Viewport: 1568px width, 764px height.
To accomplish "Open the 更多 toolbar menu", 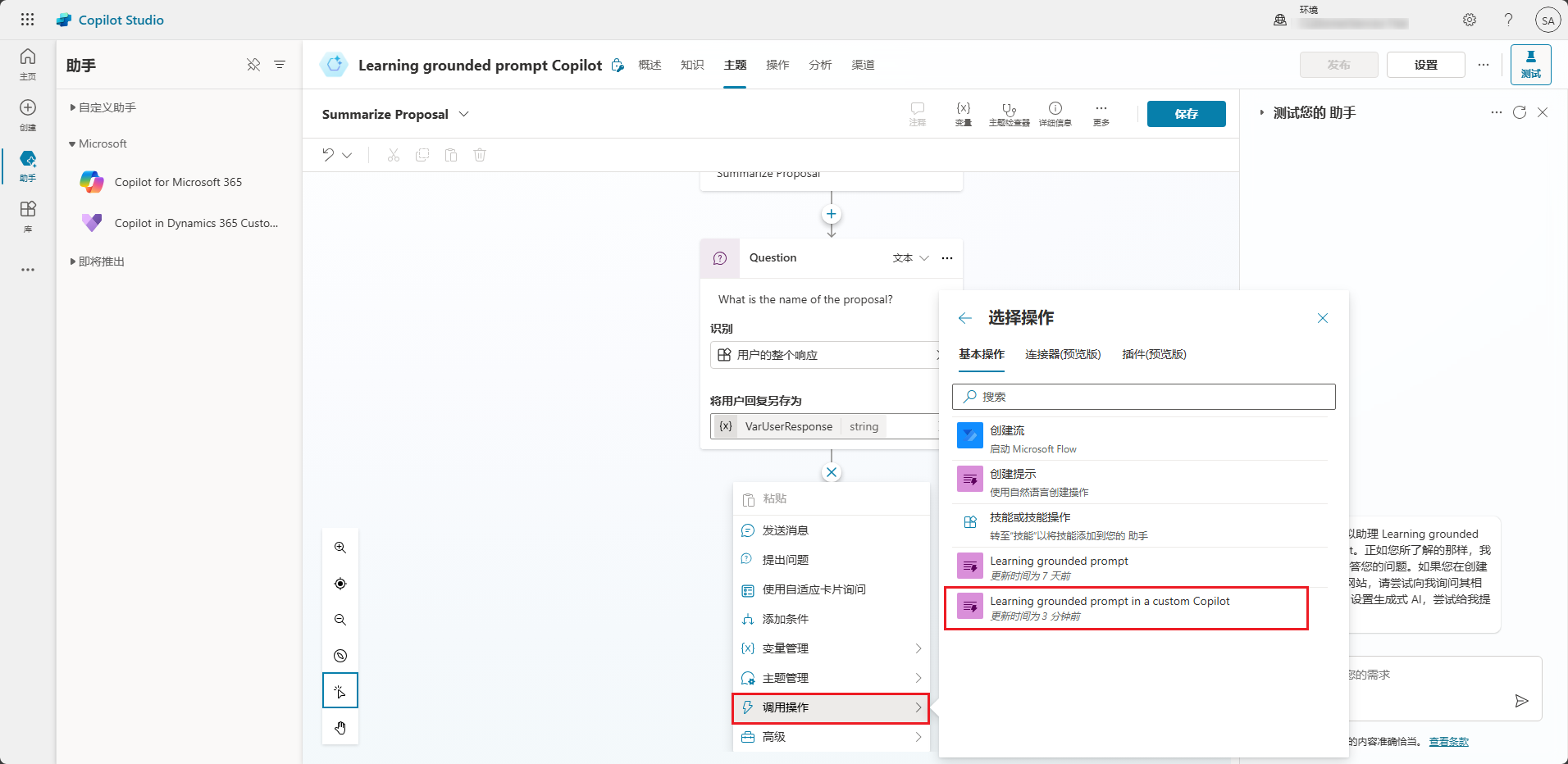I will [x=1101, y=114].
